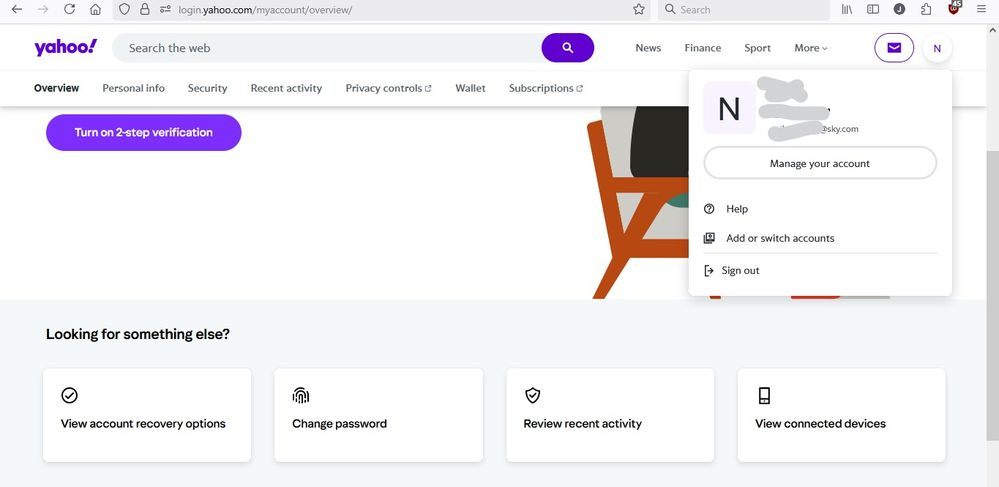Click the browser reload icon
The width and height of the screenshot is (999, 487).
(69, 9)
